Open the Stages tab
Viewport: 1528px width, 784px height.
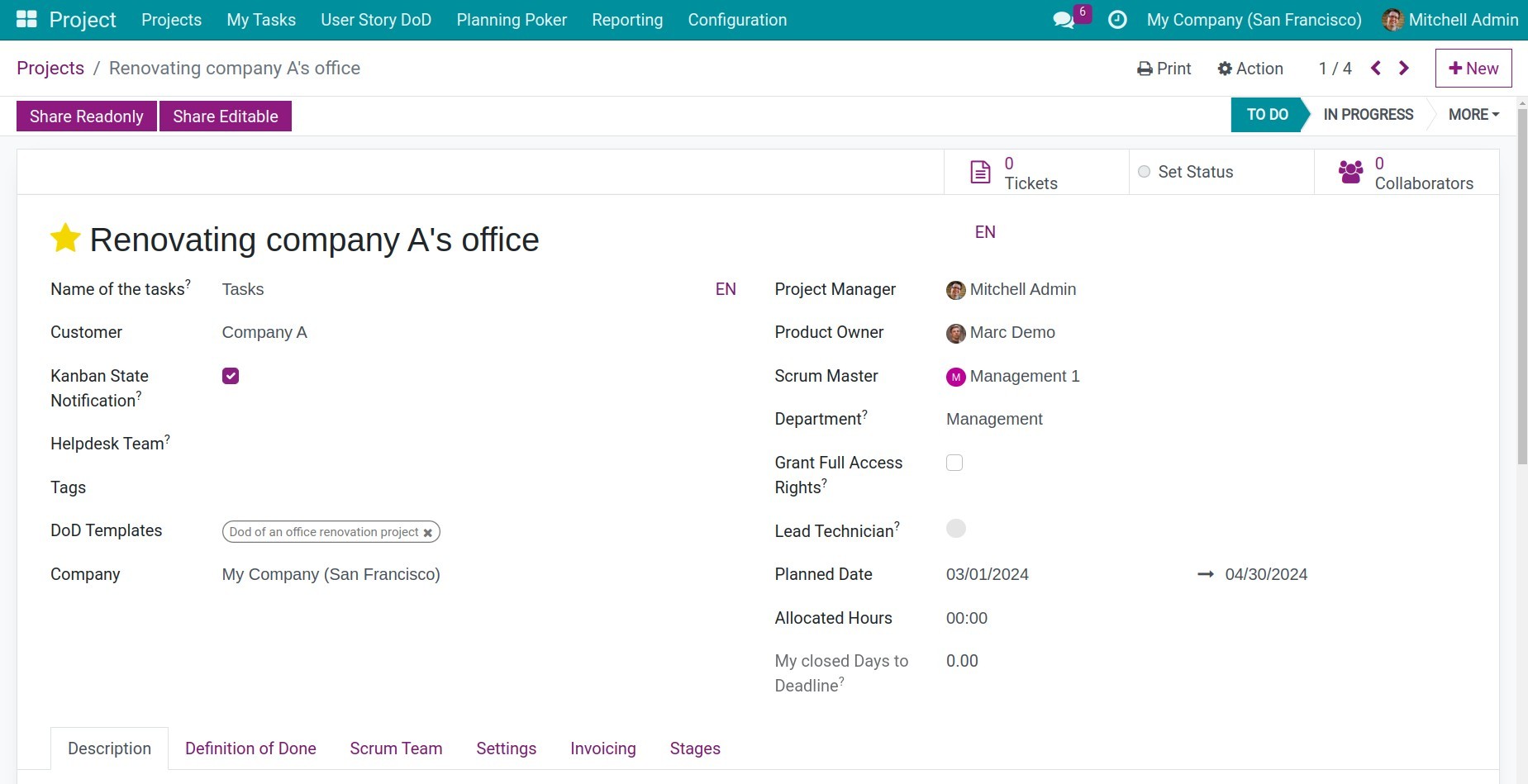point(695,748)
